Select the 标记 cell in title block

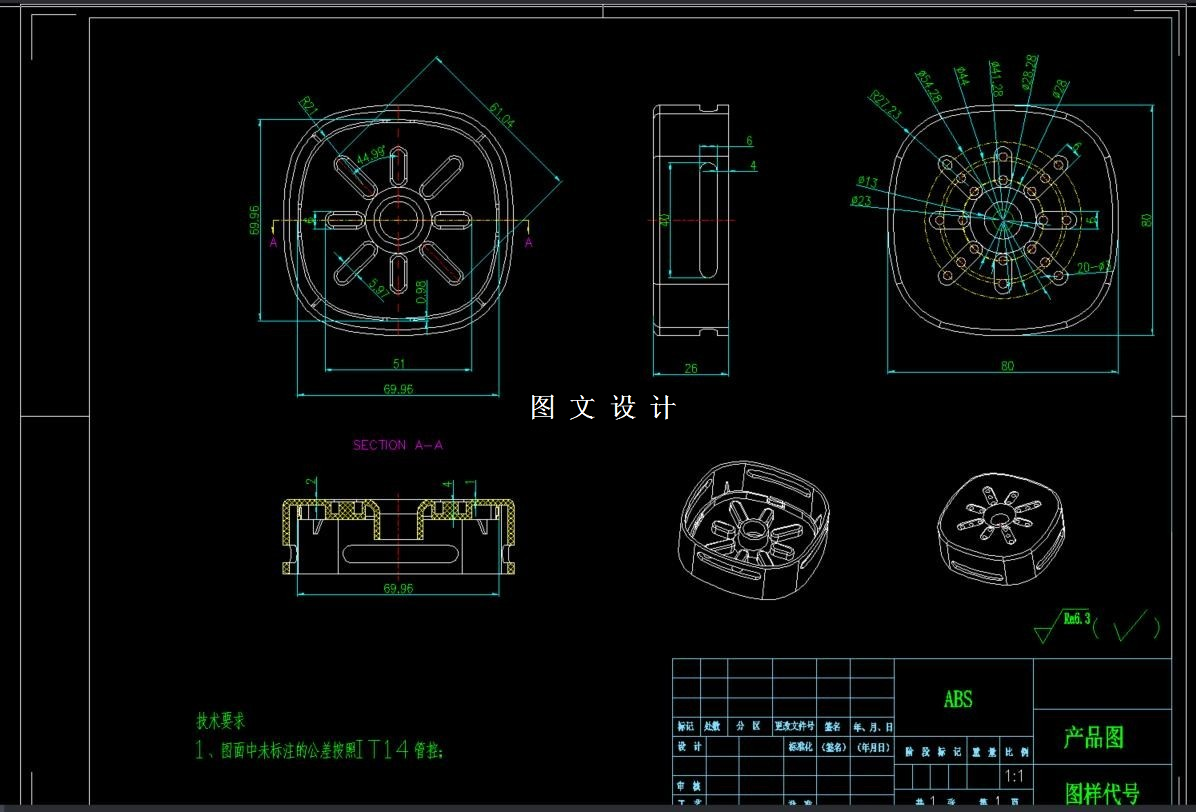tap(686, 726)
